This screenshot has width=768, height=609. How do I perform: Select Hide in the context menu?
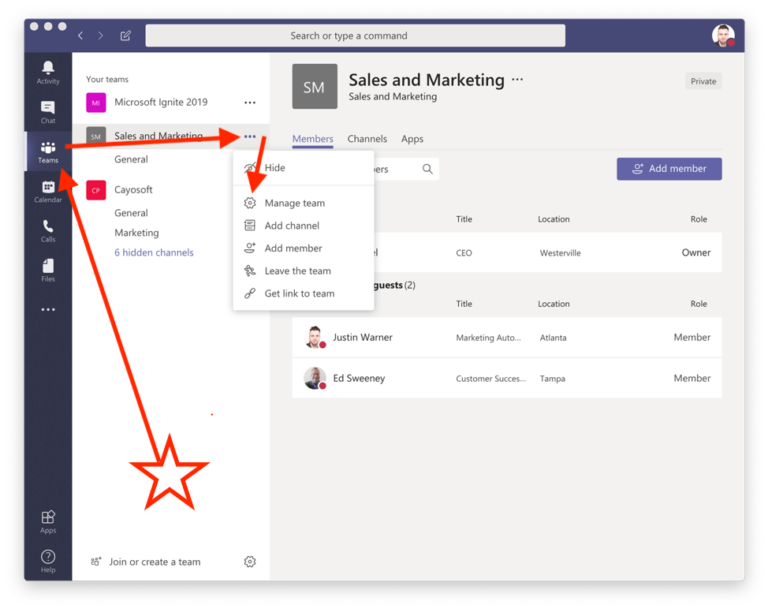click(304, 168)
